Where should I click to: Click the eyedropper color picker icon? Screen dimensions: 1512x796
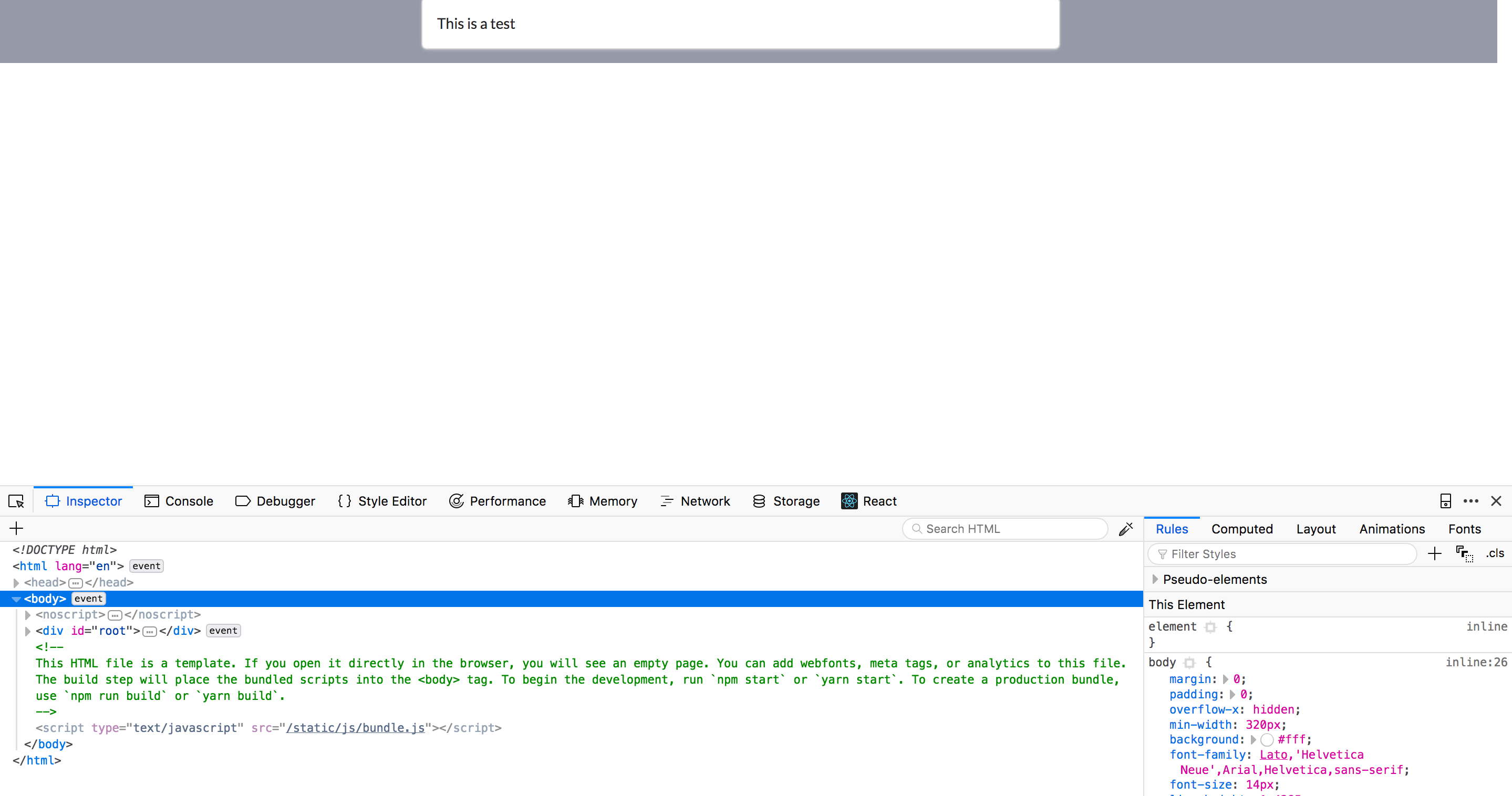pyautogui.click(x=1126, y=529)
